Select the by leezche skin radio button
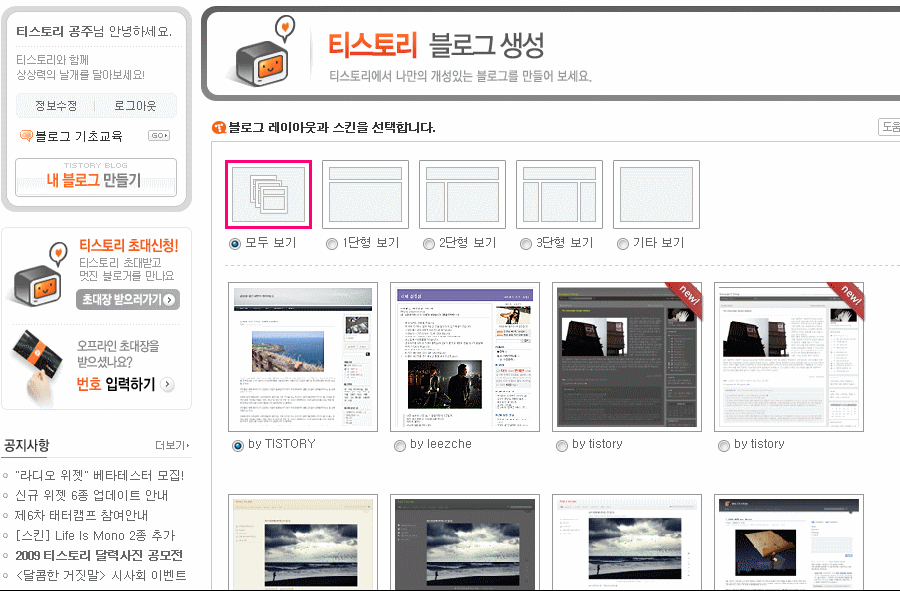900x591 pixels. [x=399, y=445]
